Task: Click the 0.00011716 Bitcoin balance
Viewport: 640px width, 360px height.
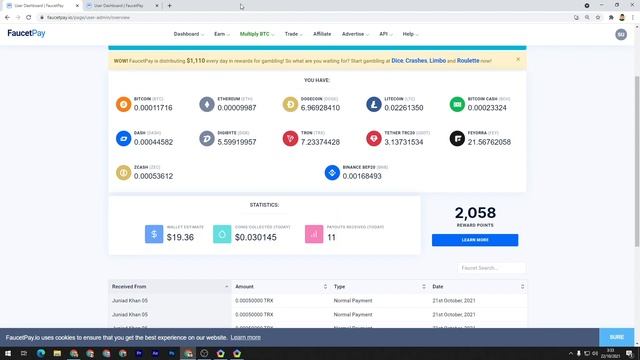Action: click(x=153, y=108)
